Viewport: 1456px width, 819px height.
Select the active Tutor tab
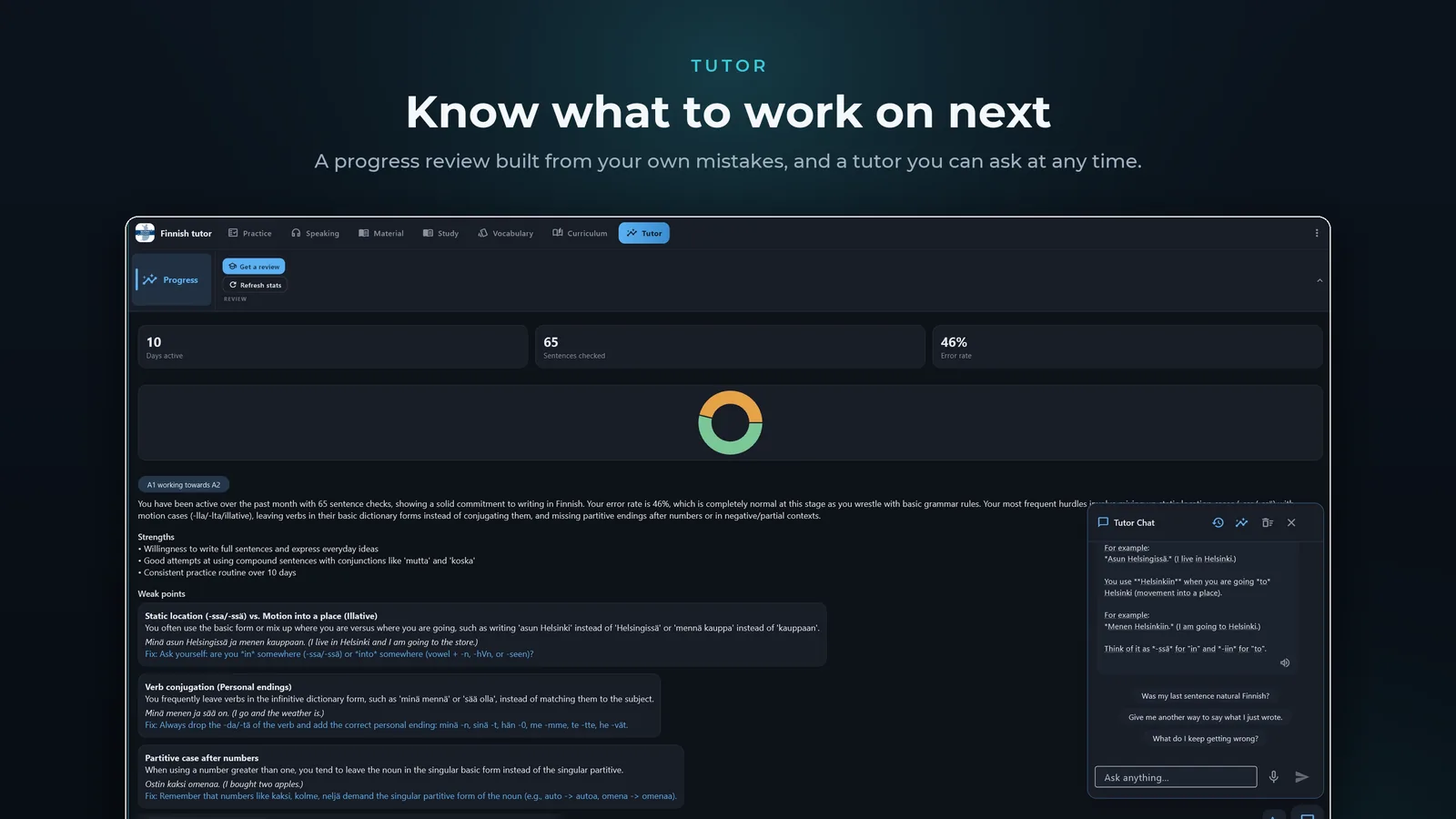644,233
